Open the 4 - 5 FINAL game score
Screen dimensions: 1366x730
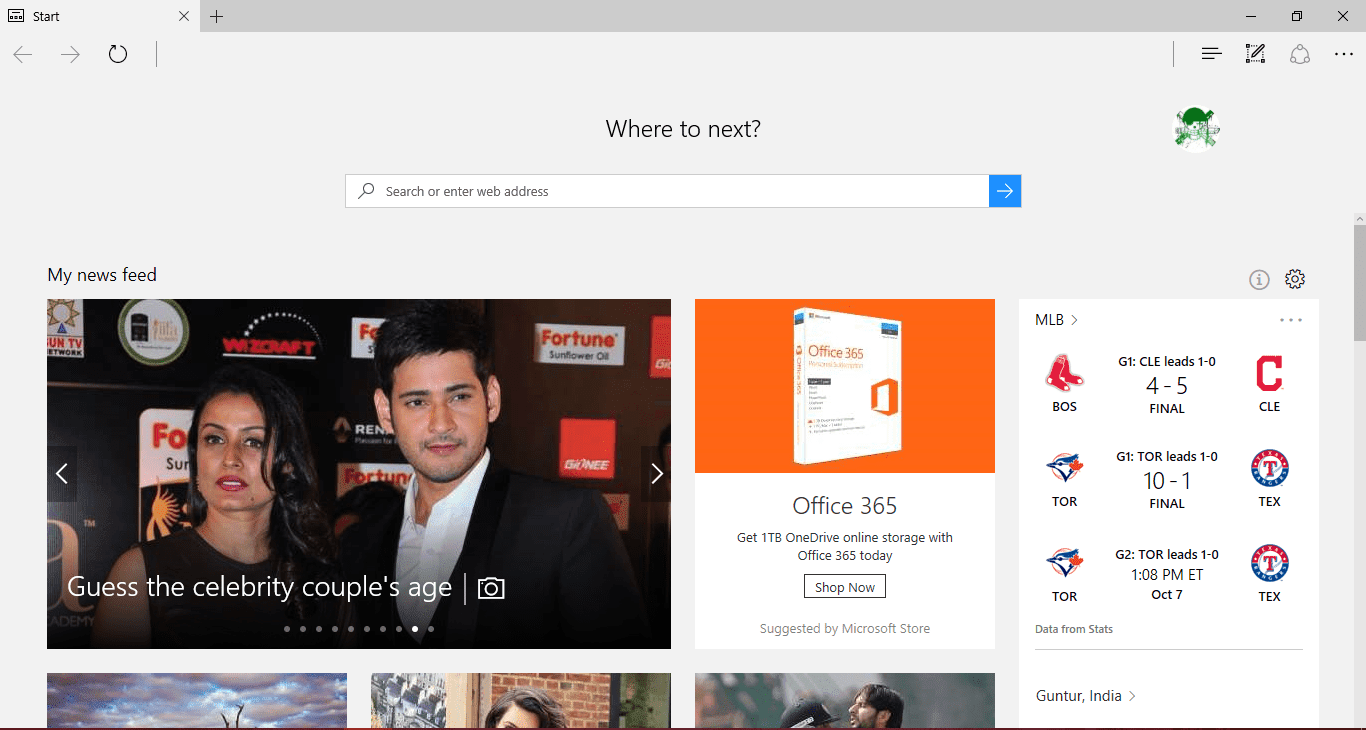click(x=1167, y=394)
